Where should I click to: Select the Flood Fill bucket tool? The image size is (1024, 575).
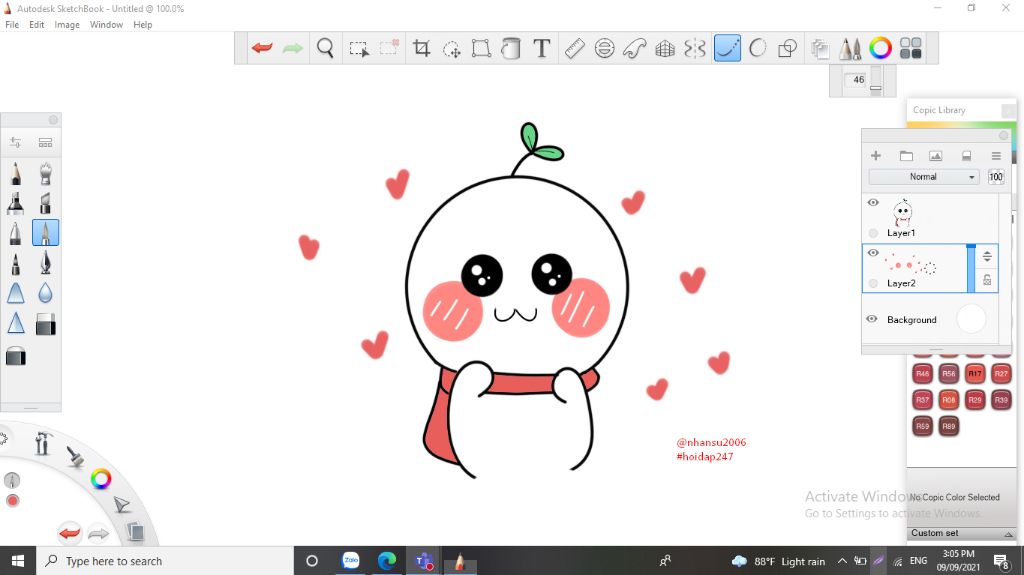point(511,48)
